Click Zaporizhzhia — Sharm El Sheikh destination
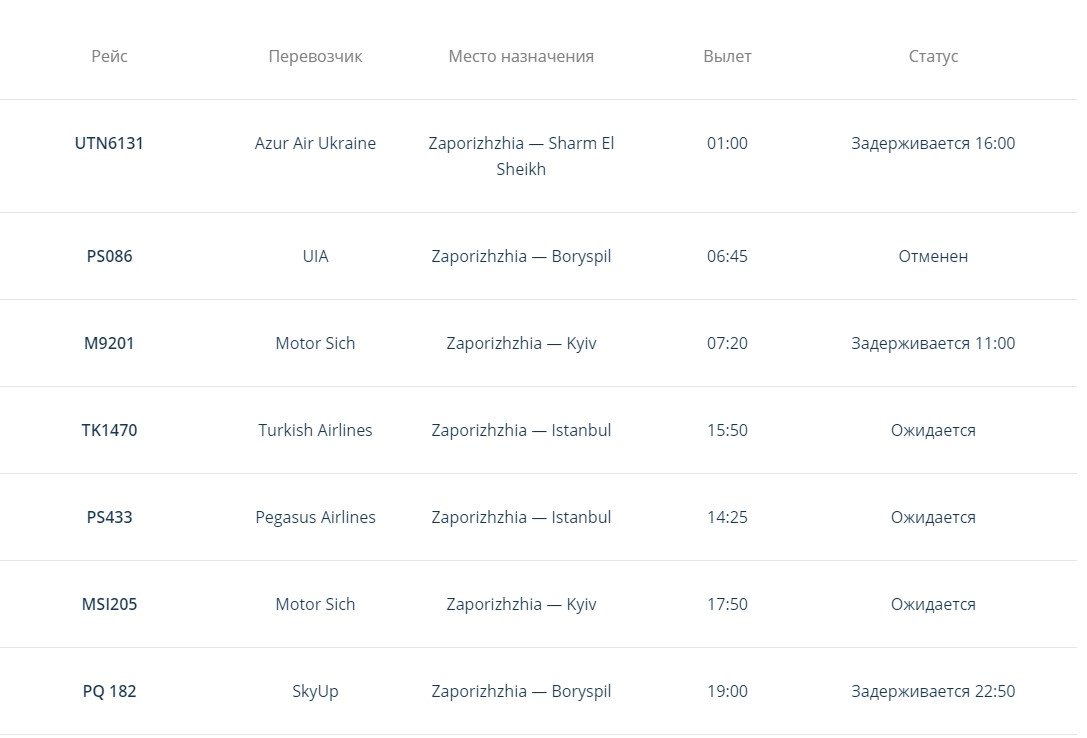Viewport: 1087px width, 738px height. point(521,156)
